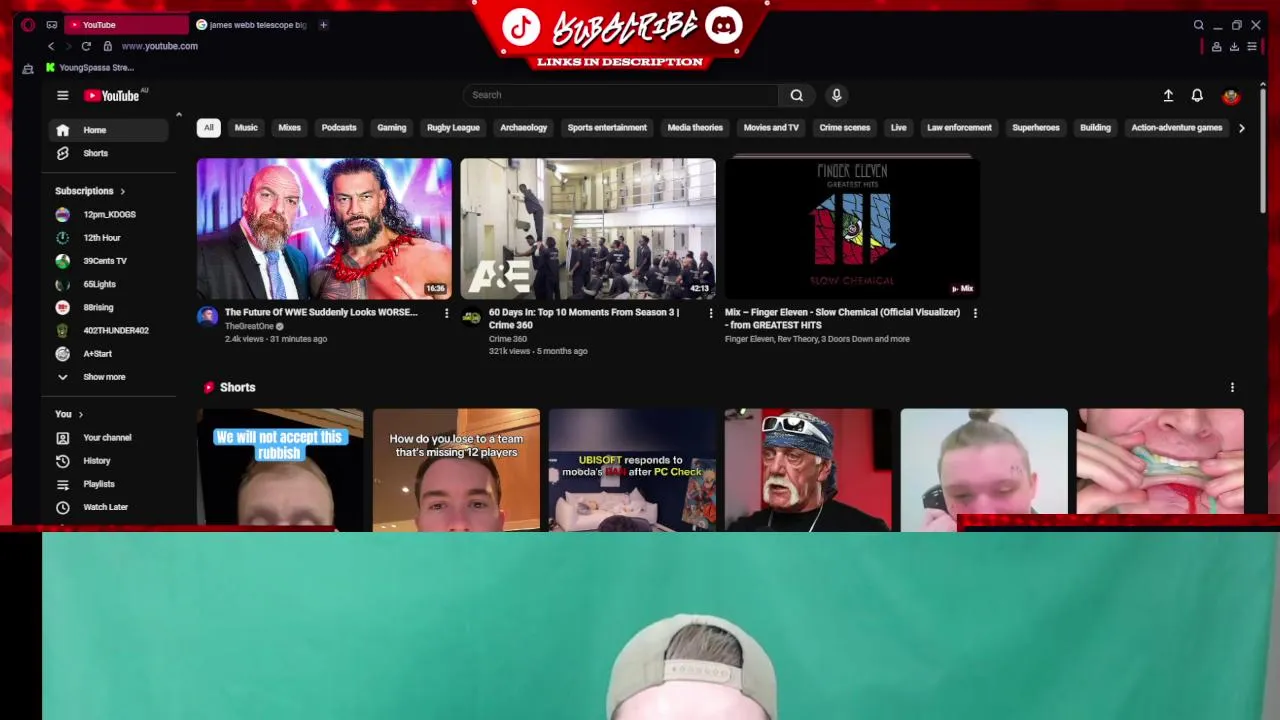Go back in the browser
1280x720 pixels.
point(51,46)
